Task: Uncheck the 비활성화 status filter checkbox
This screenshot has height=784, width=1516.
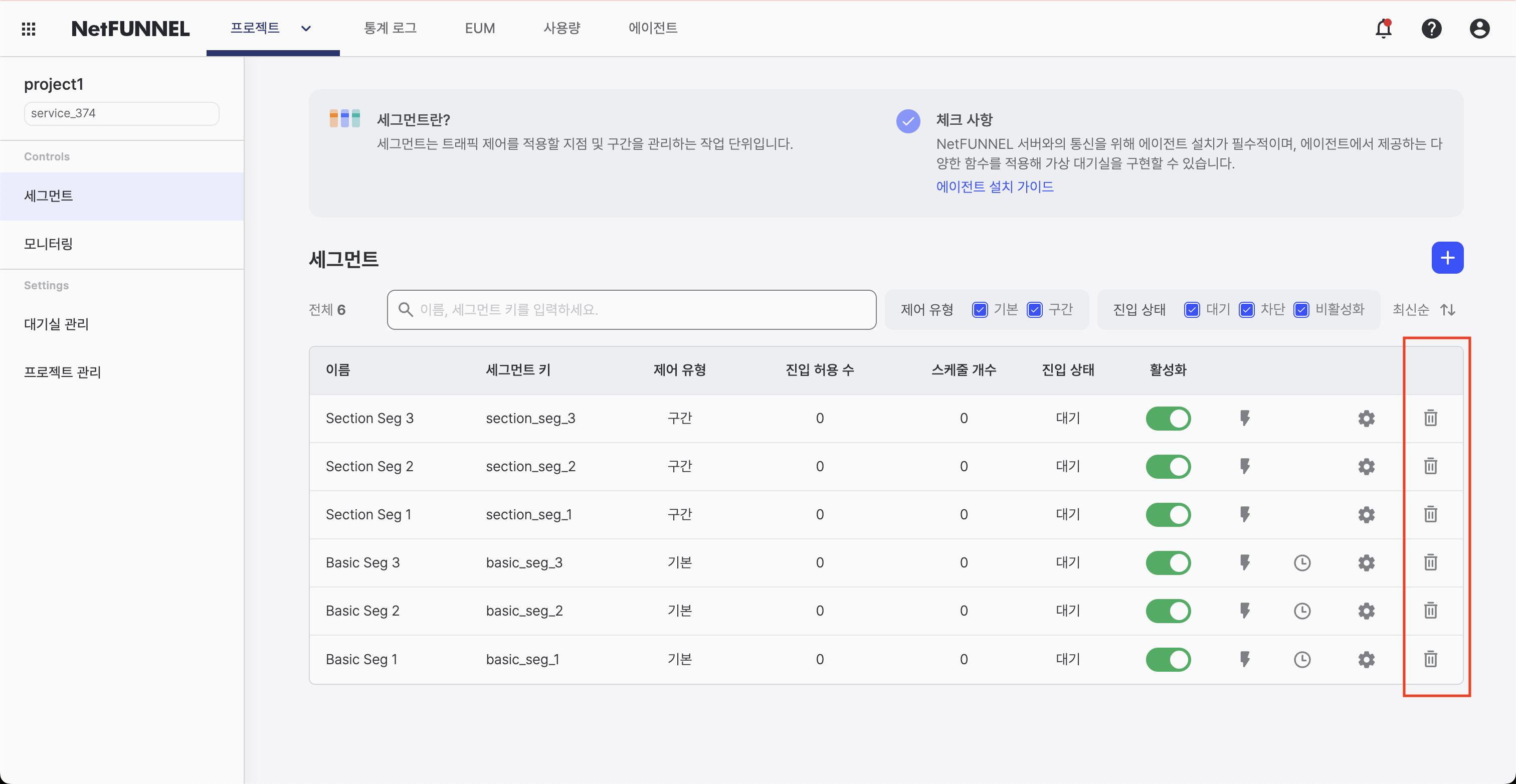Action: (1301, 310)
